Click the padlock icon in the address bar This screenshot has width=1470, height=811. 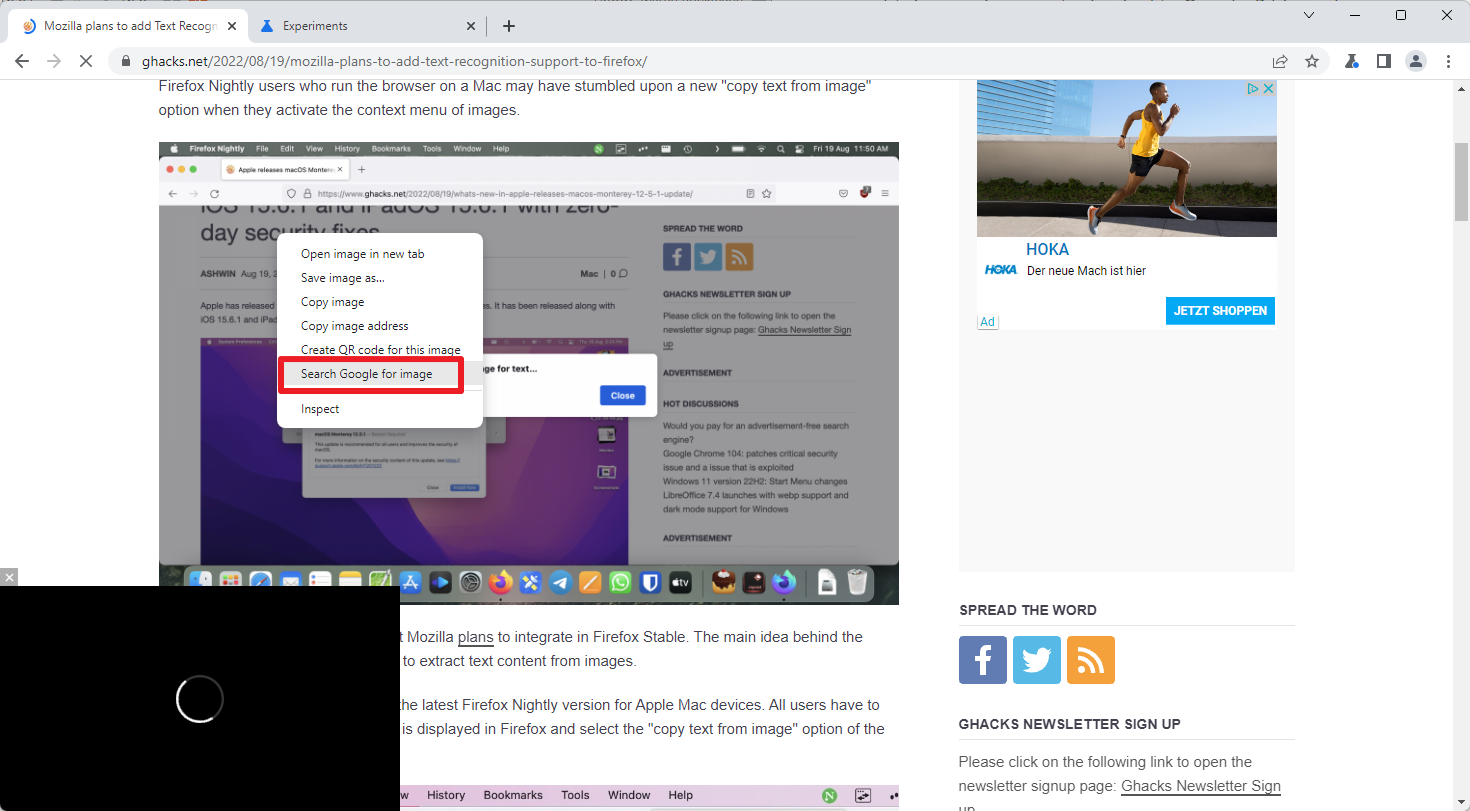[x=126, y=61]
